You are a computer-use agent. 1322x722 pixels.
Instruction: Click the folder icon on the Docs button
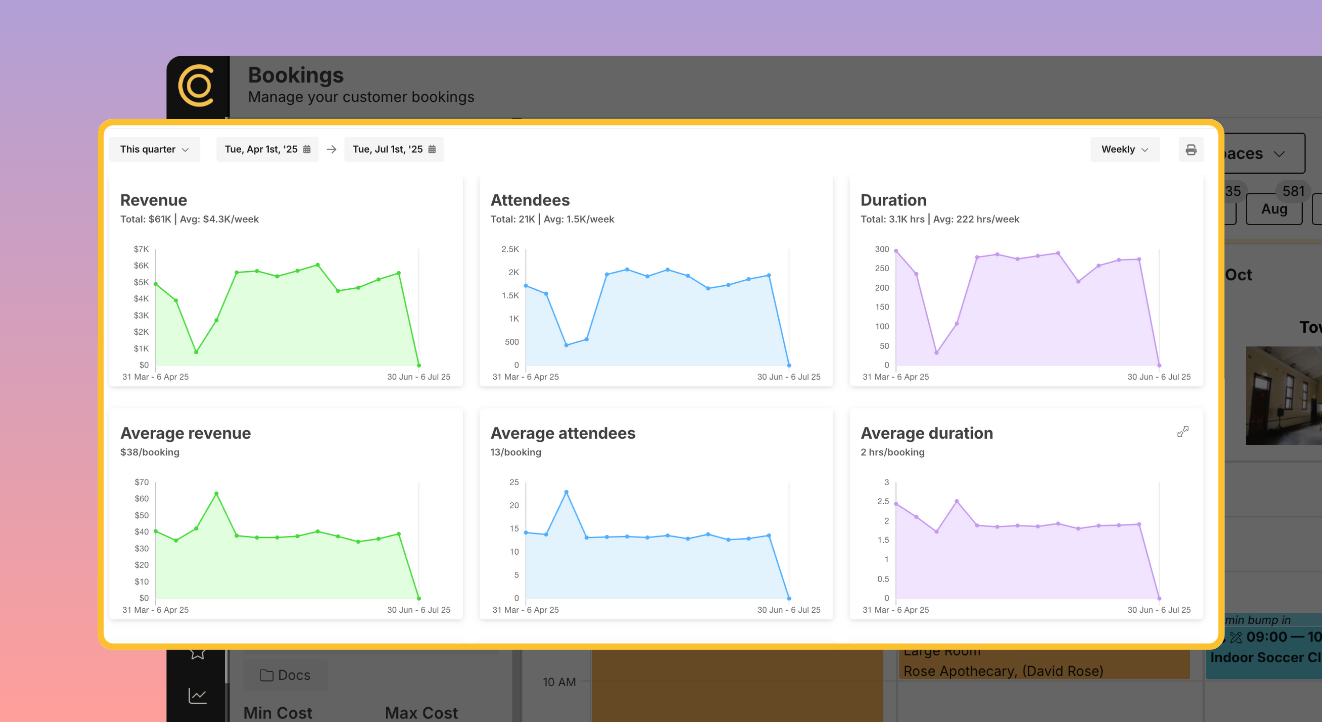pos(266,675)
